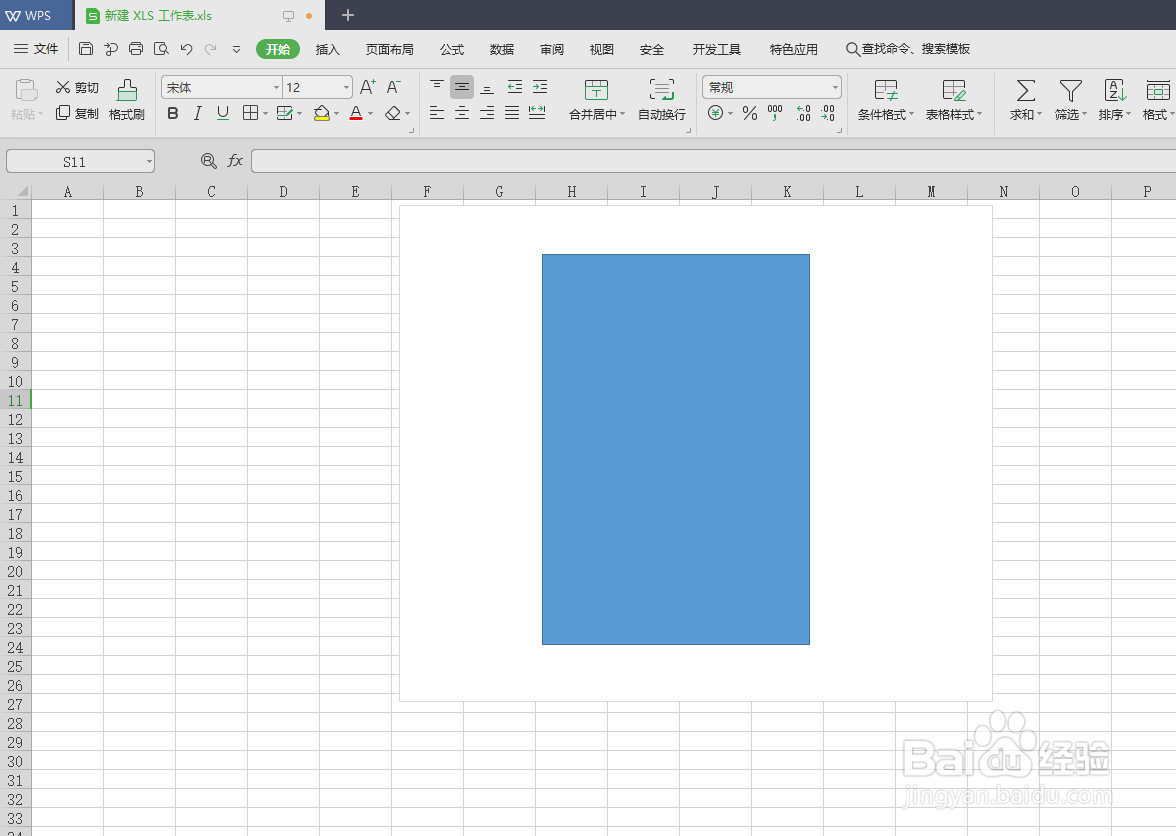
Task: Toggle Underline formatting
Action: 223,113
